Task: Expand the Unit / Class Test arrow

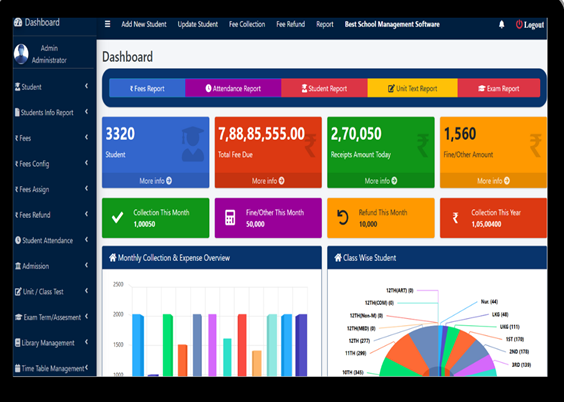Action: pyautogui.click(x=86, y=291)
